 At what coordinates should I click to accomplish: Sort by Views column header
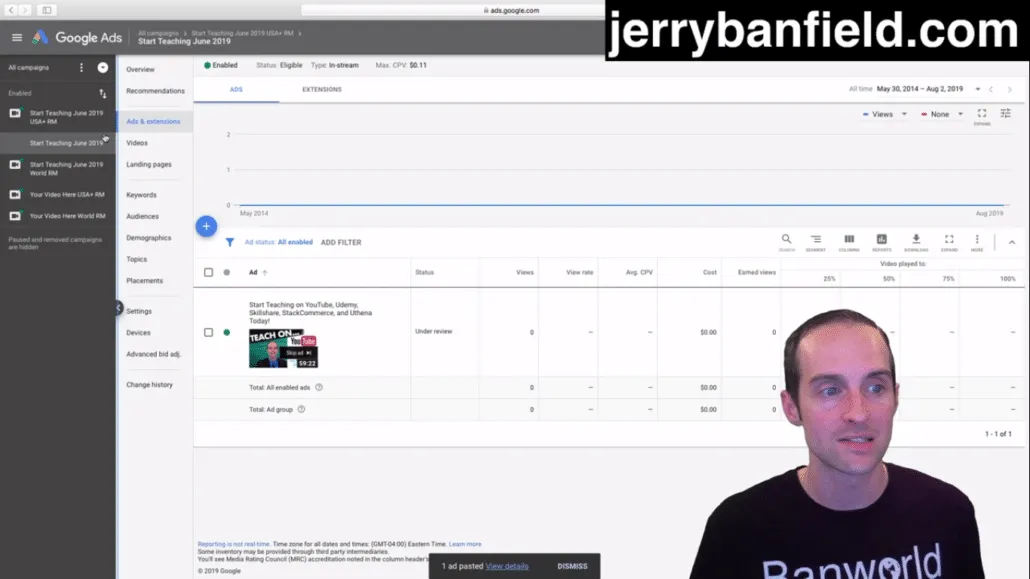click(x=525, y=272)
